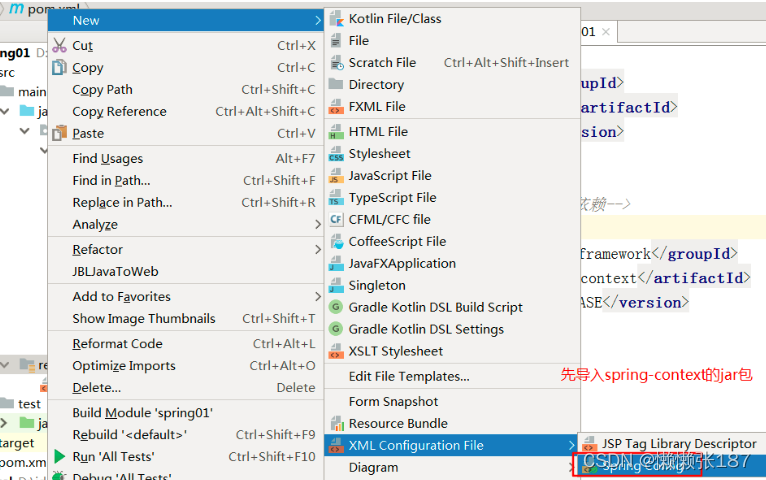Click the Singleton template icon

click(336, 285)
